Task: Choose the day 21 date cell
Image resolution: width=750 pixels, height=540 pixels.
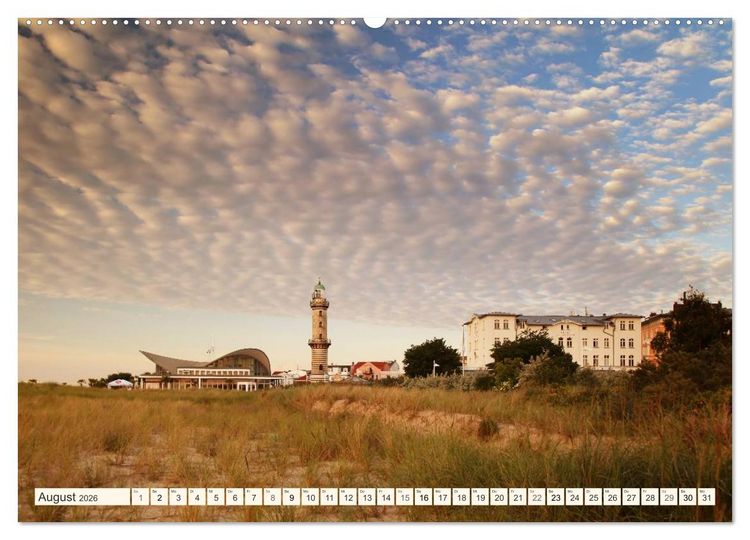Action: (518, 496)
